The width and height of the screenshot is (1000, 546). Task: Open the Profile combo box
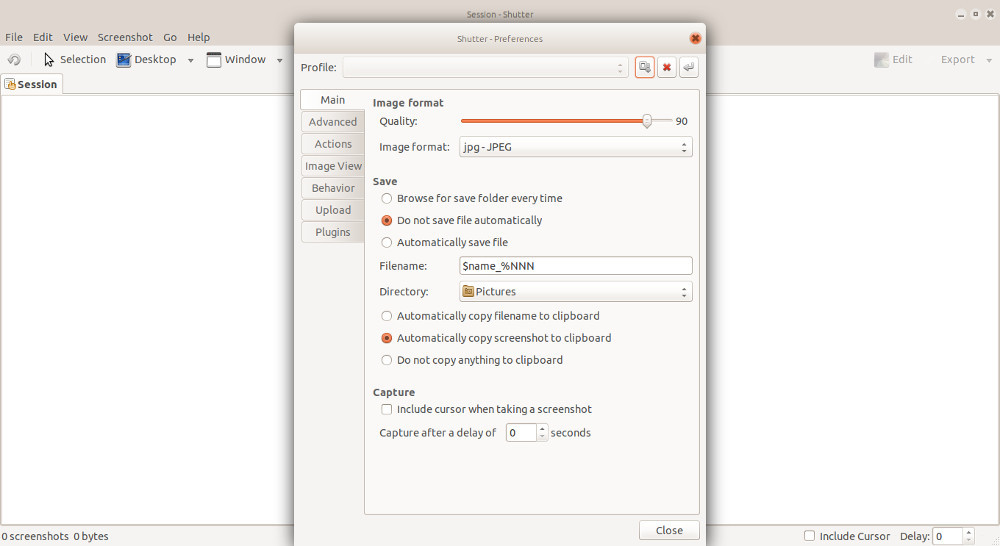(485, 68)
